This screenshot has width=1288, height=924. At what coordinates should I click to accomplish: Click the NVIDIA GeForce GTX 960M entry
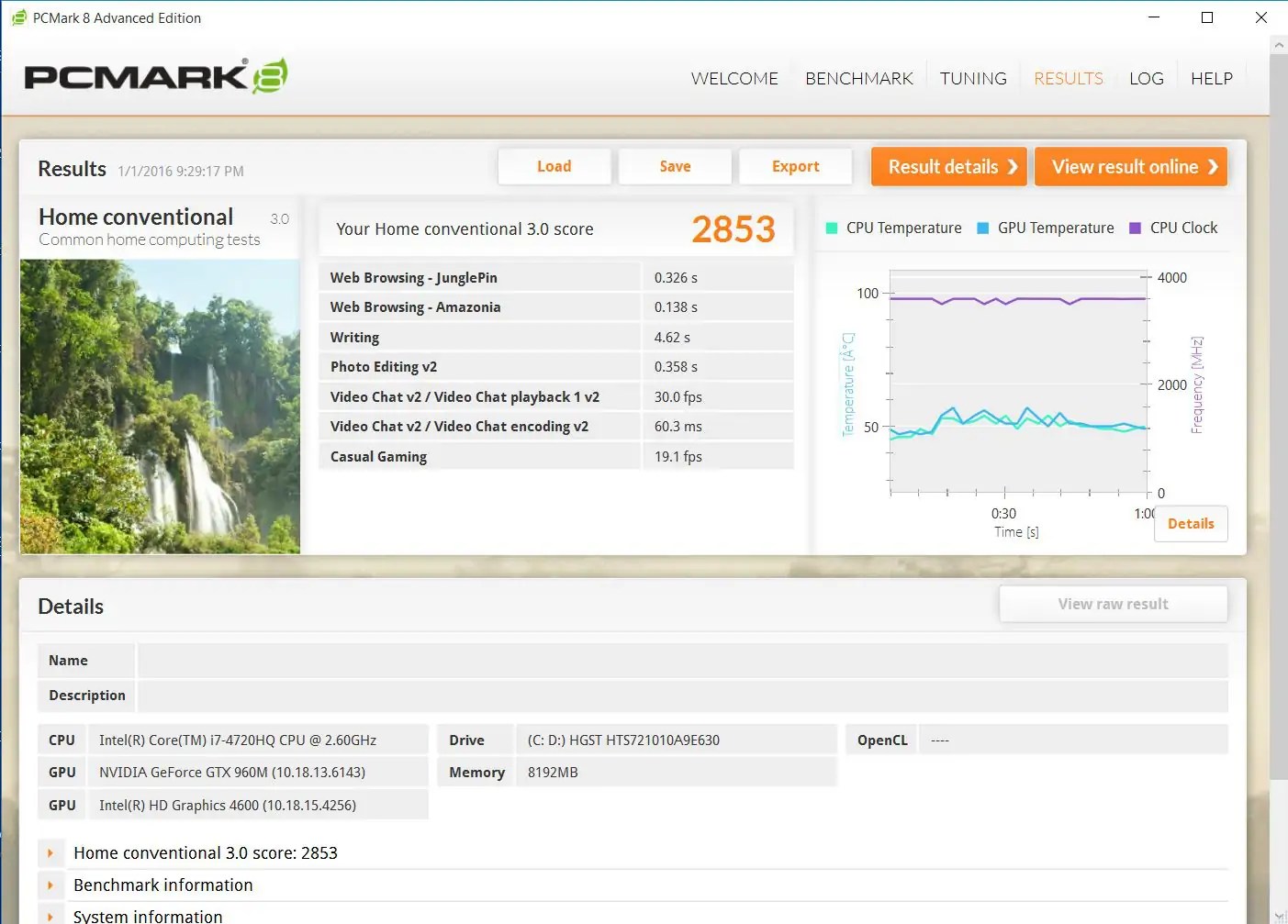232,773
